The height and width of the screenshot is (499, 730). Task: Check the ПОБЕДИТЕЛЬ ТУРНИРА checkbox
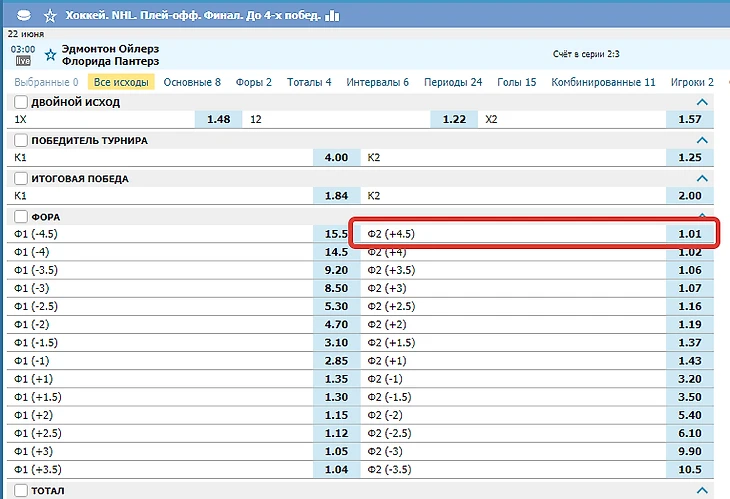pyautogui.click(x=20, y=141)
